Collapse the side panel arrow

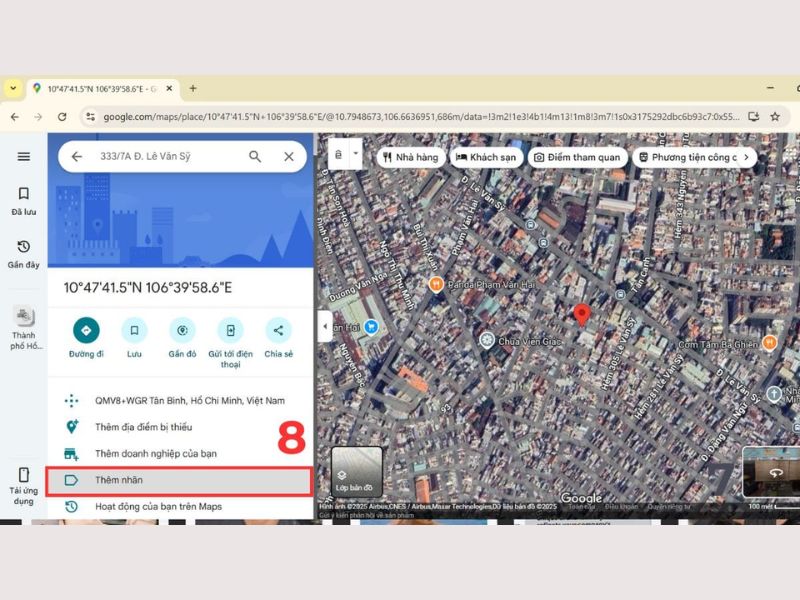coord(325,327)
